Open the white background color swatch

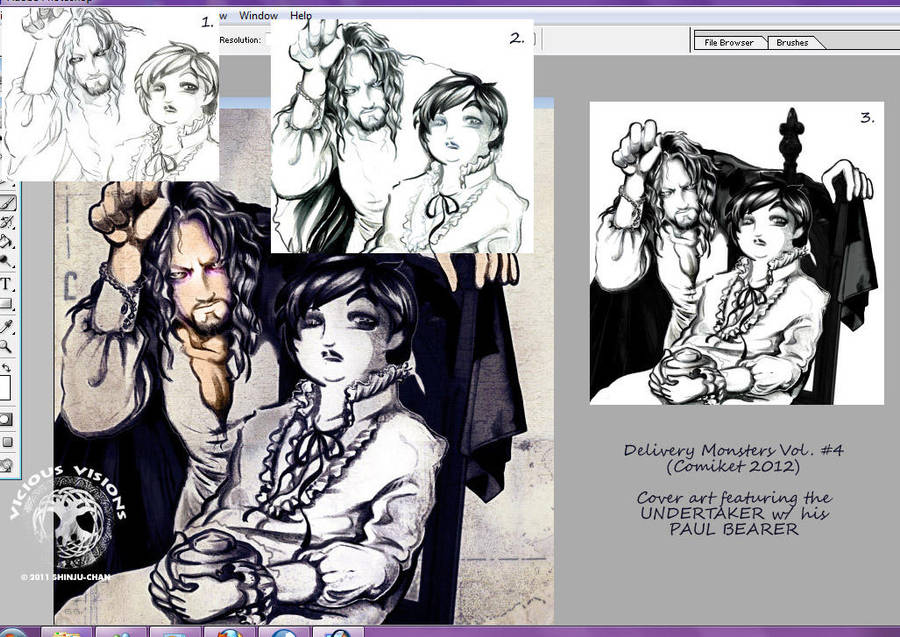pos(5,388)
